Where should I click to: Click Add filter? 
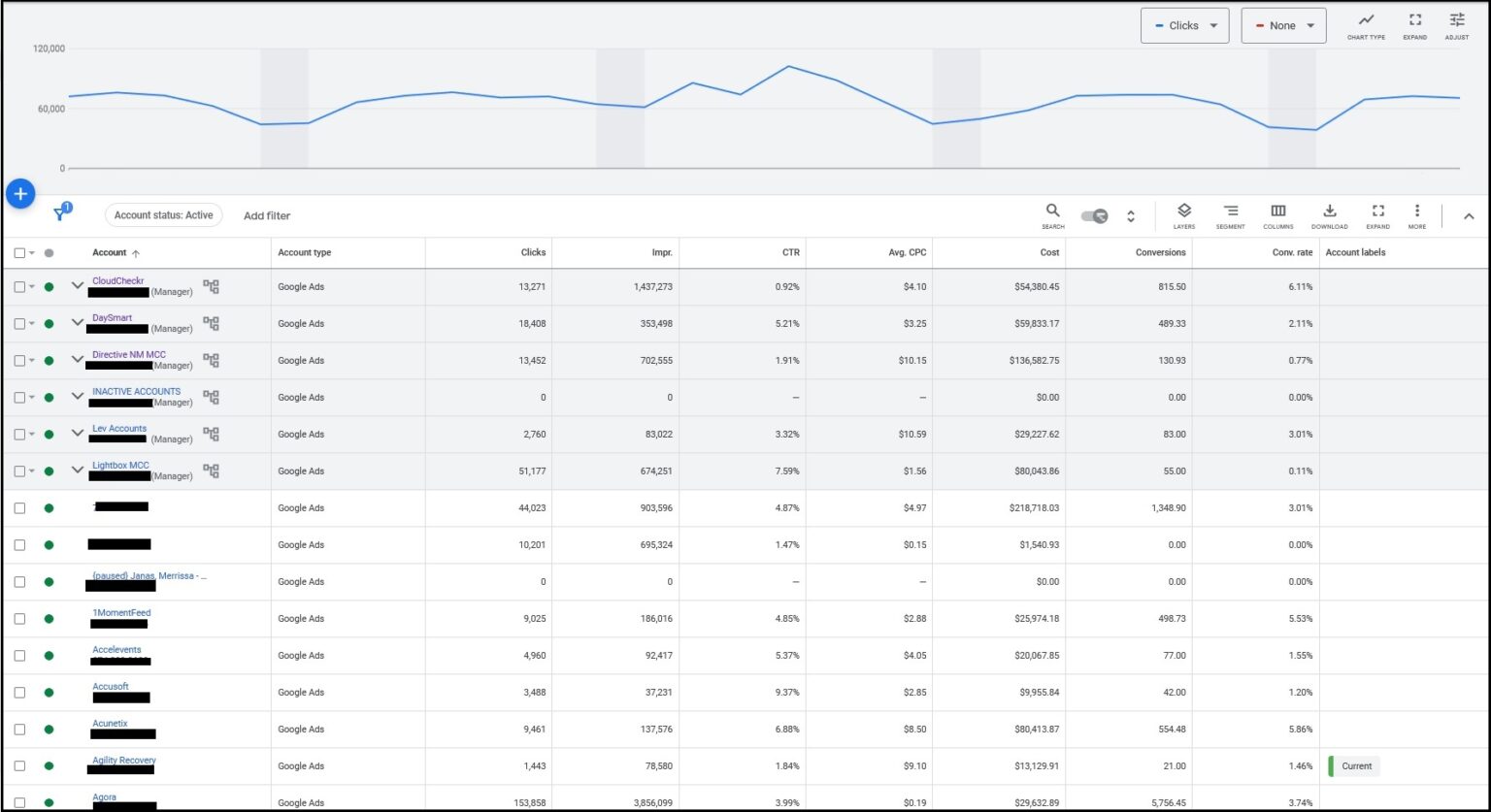[x=267, y=215]
